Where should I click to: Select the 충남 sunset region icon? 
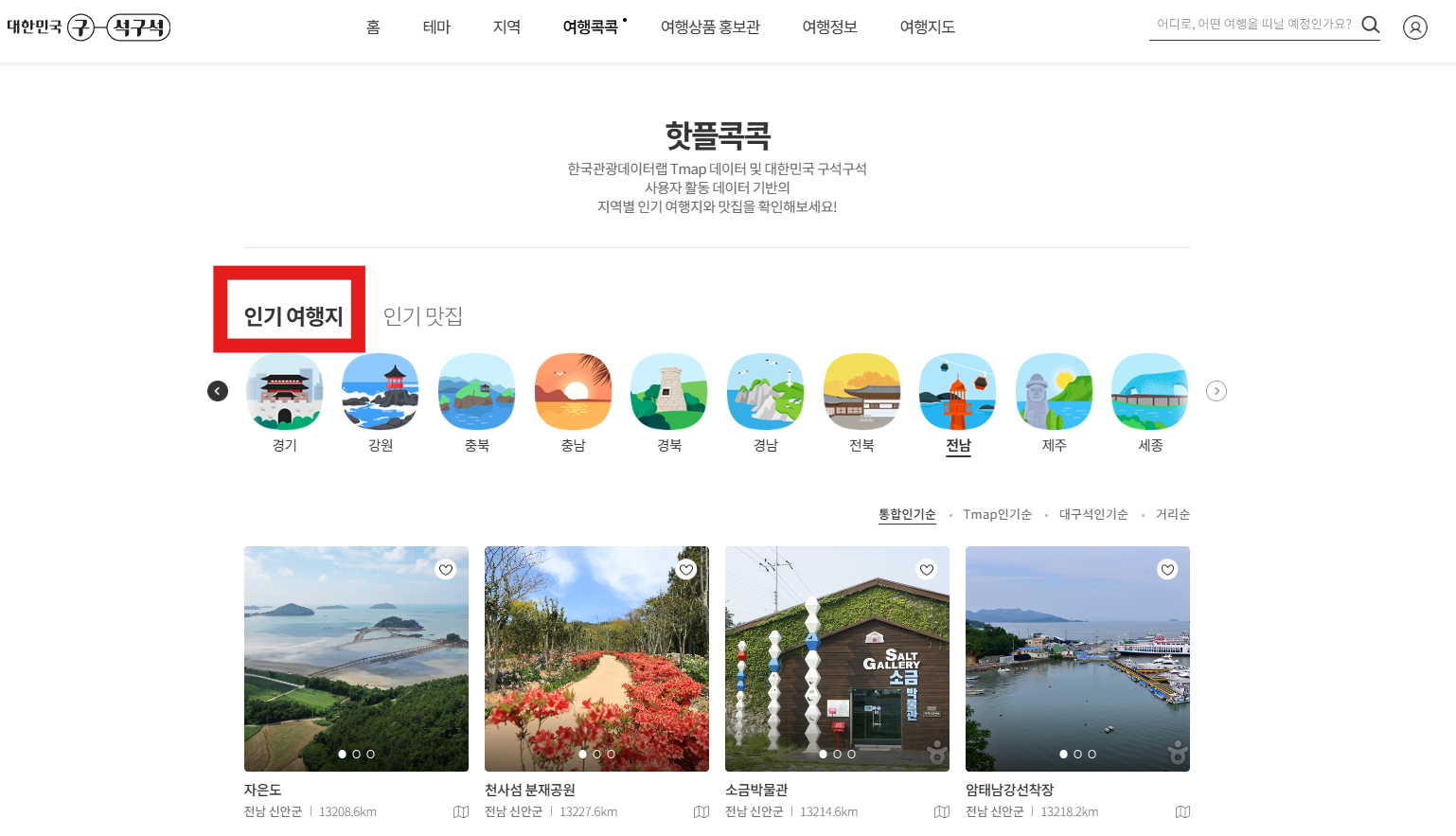pyautogui.click(x=573, y=390)
